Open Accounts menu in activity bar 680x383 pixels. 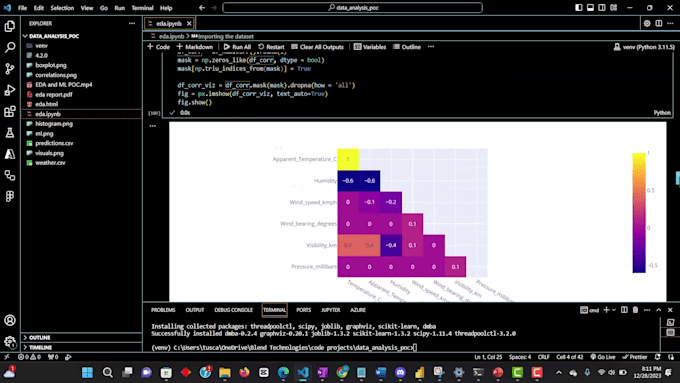[x=10, y=321]
